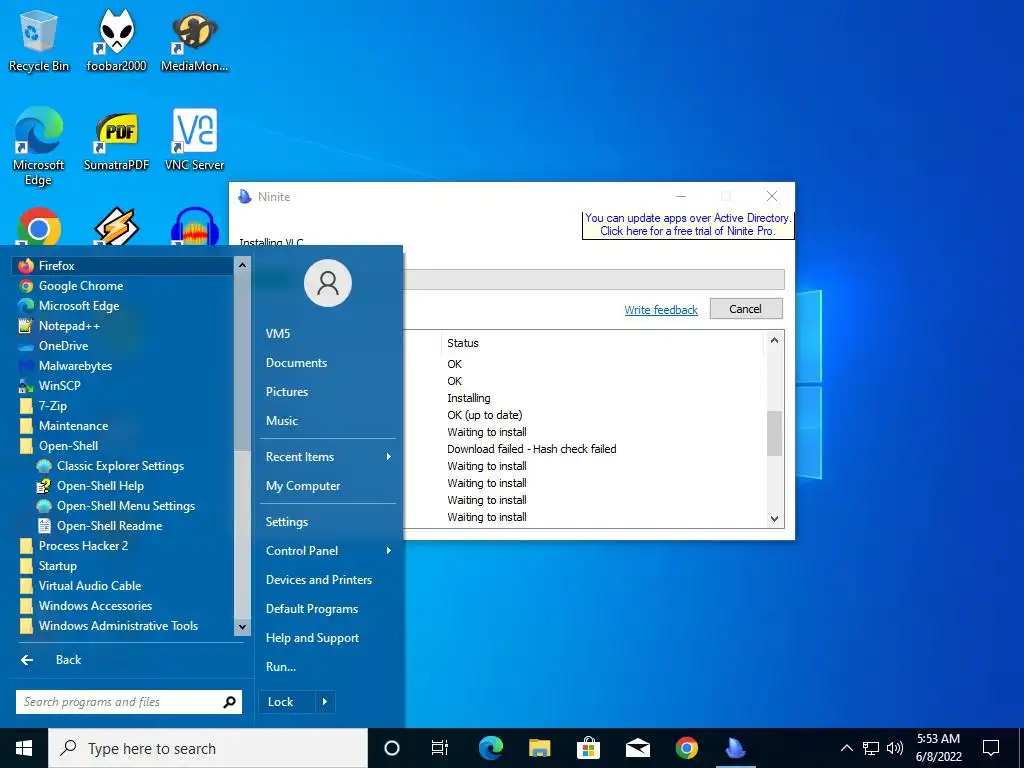The width and height of the screenshot is (1024, 768).
Task: Open the Control Panel submenu
Action: (x=328, y=551)
